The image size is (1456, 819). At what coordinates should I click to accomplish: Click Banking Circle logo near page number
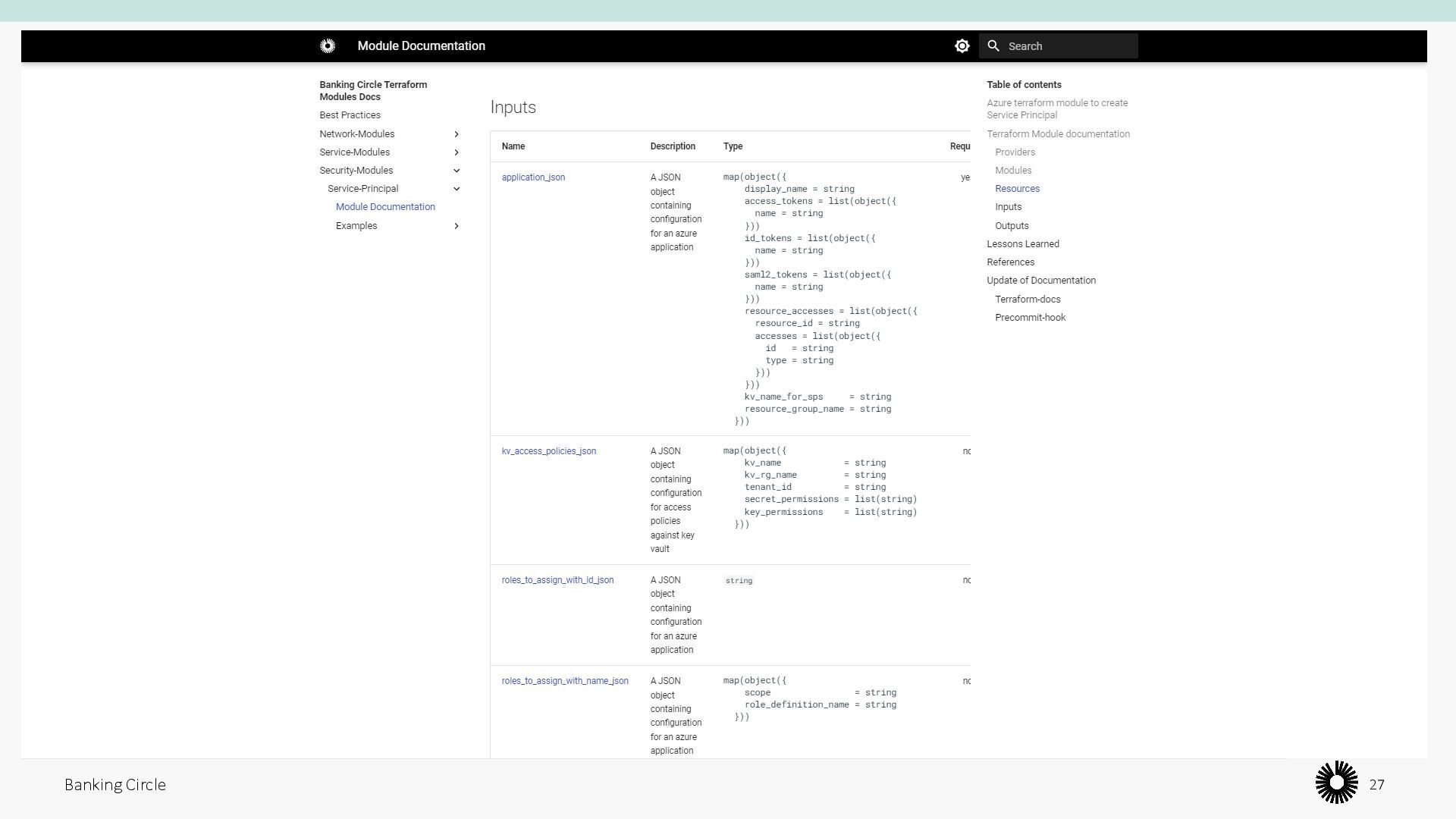pyautogui.click(x=1336, y=783)
